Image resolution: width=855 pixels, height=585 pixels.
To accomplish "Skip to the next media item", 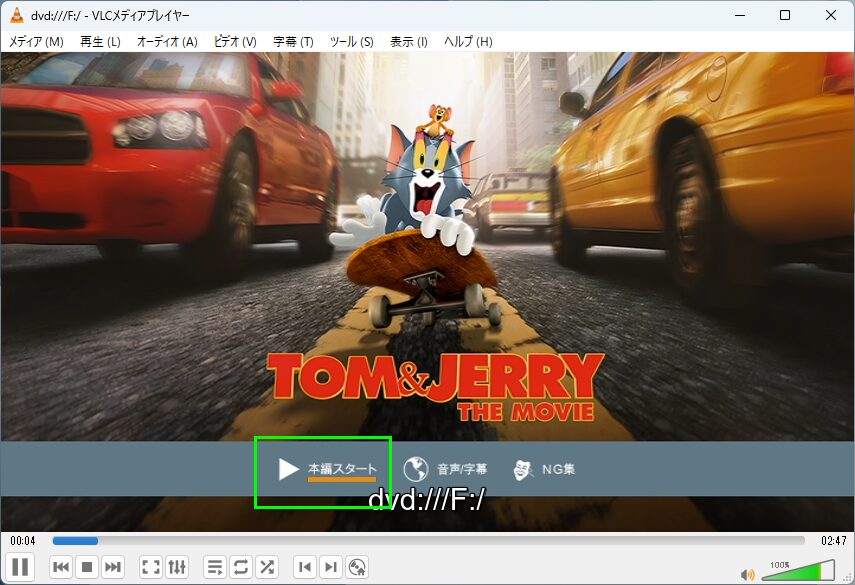I will pyautogui.click(x=112, y=567).
